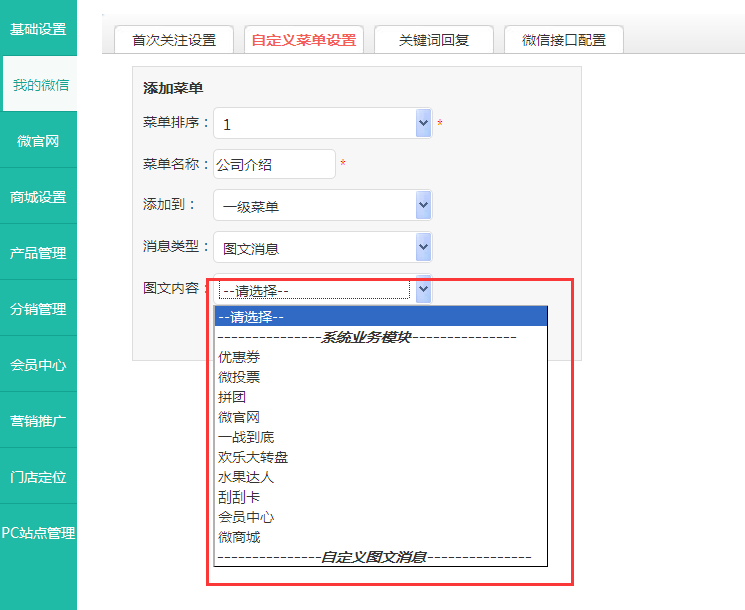Select 微官网 in the left sidebar
745x610 pixels.
pyautogui.click(x=38, y=141)
